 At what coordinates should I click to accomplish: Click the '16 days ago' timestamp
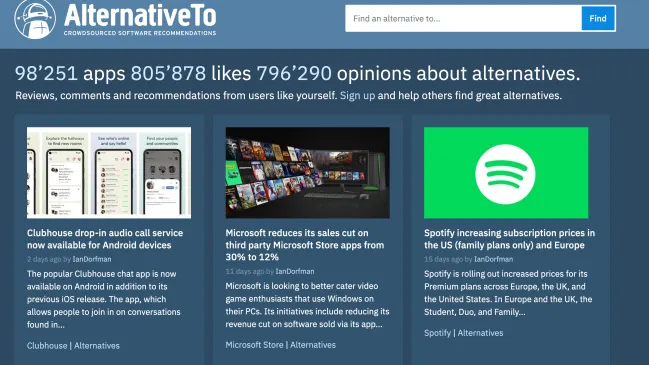(x=443, y=259)
